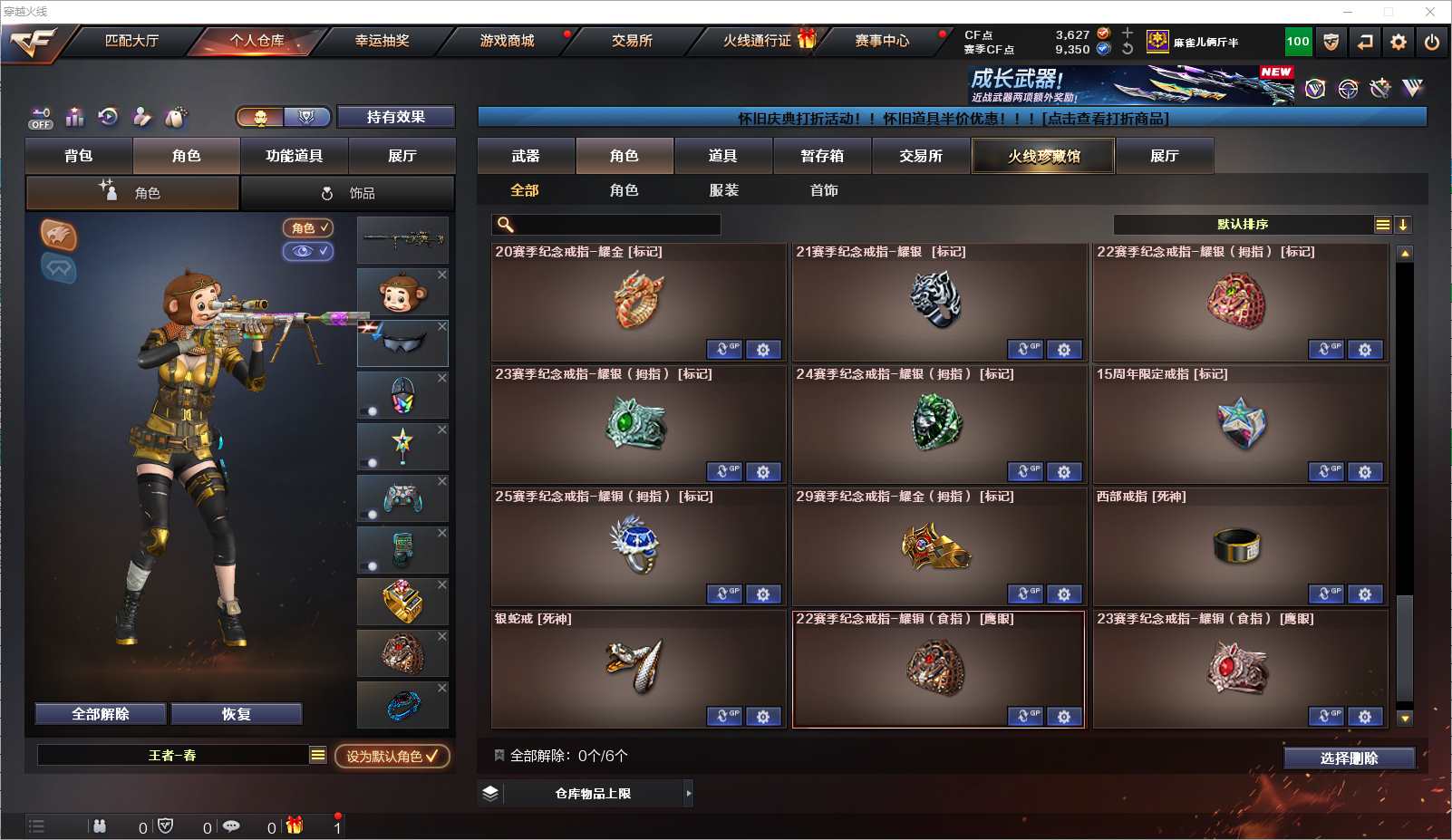Toggle the key OFF switch icon
Image resolution: width=1452 pixels, height=840 pixels.
(x=41, y=118)
